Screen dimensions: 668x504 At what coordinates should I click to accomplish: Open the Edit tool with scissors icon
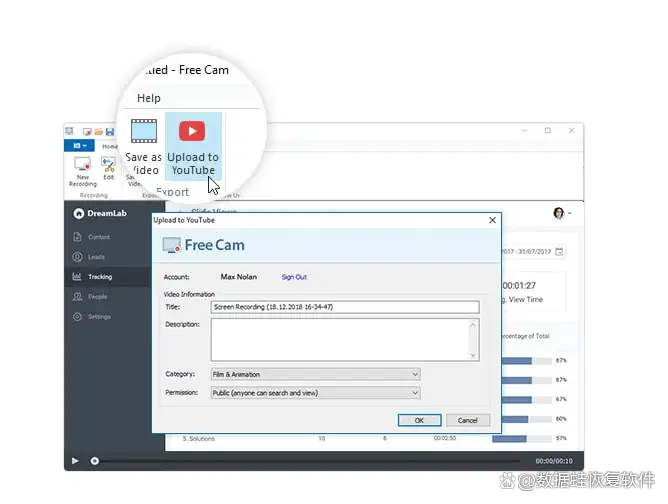click(108, 168)
